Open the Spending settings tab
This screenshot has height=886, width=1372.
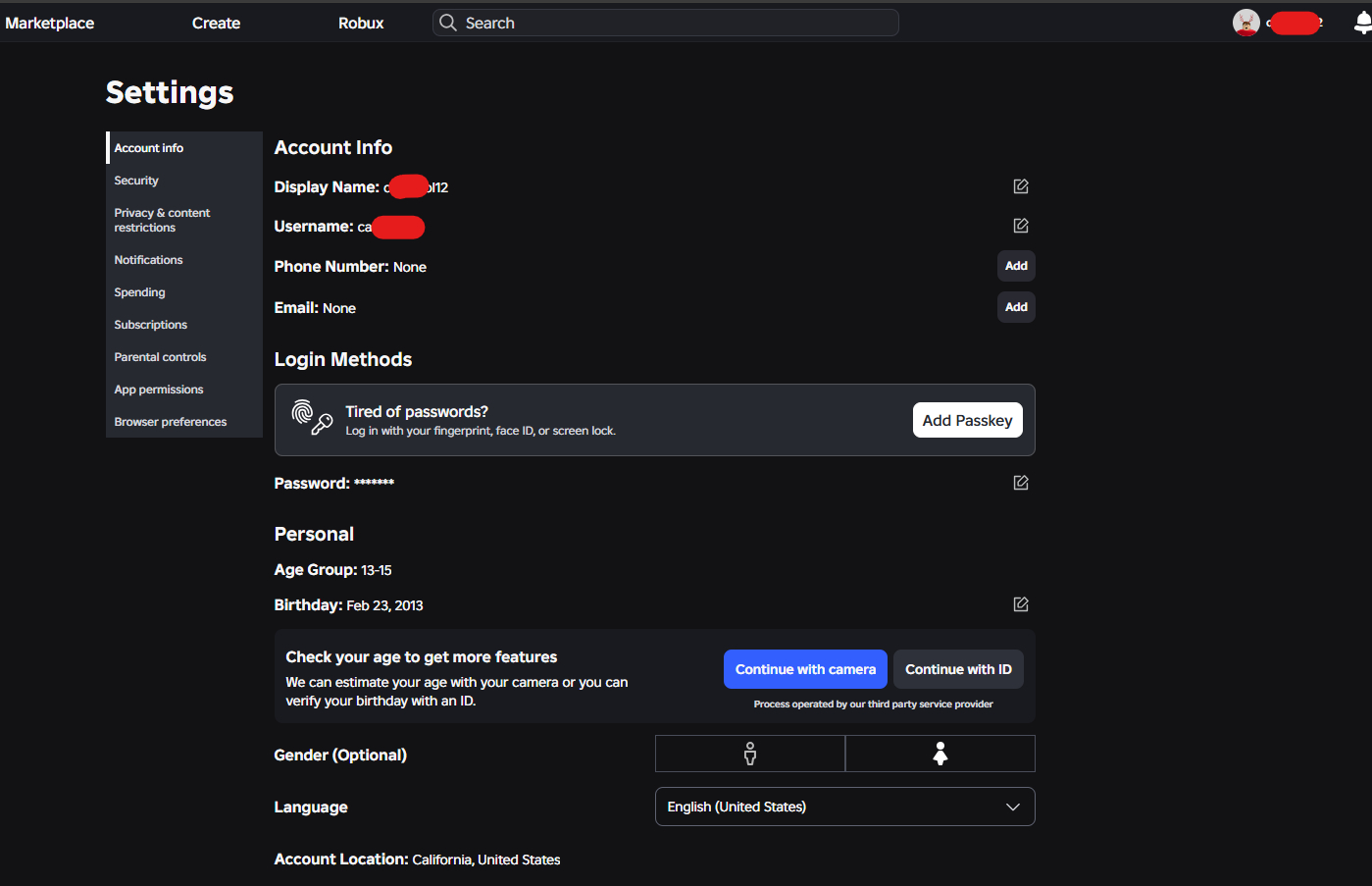pyautogui.click(x=184, y=292)
